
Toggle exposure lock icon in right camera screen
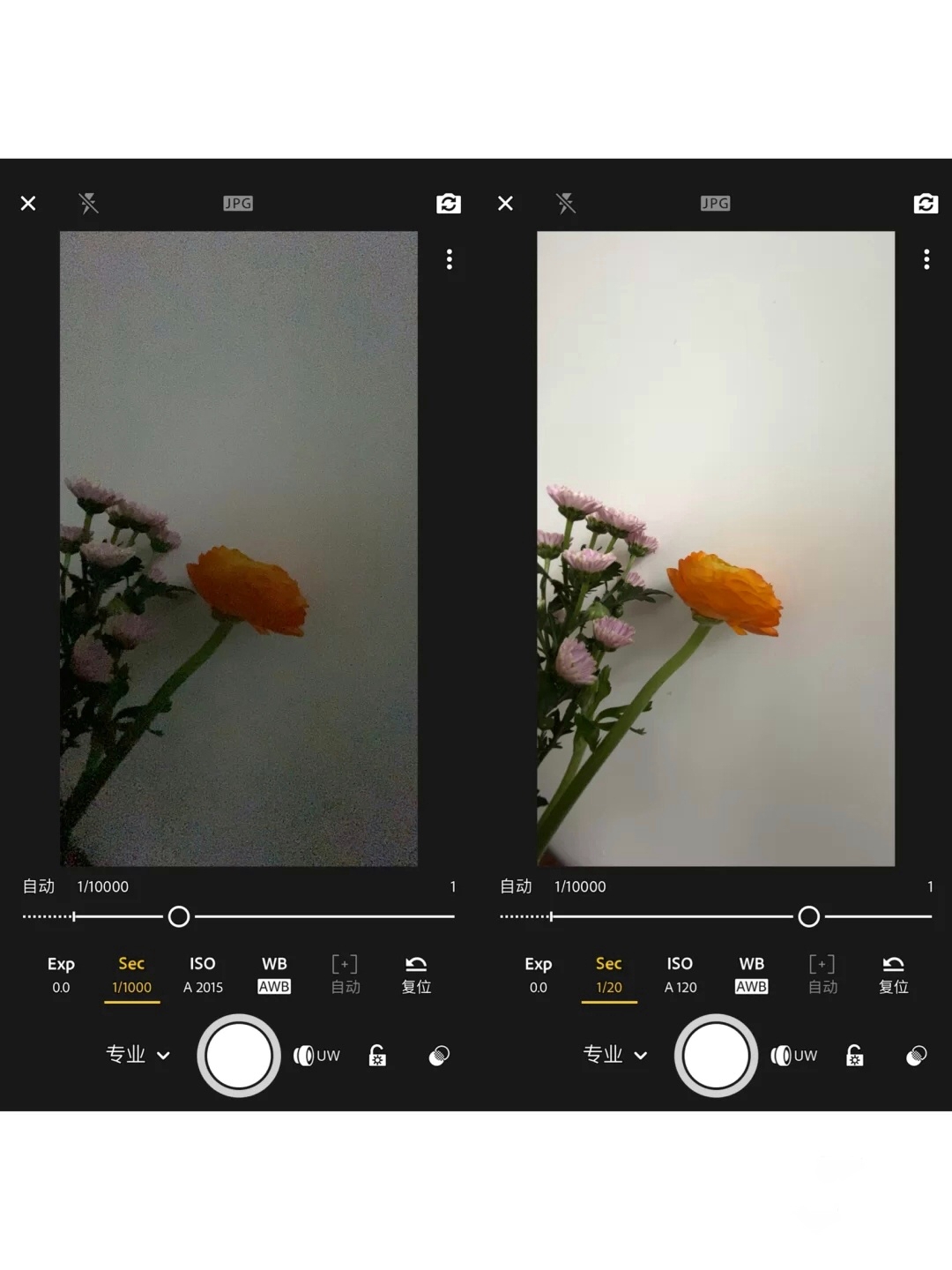(854, 1056)
